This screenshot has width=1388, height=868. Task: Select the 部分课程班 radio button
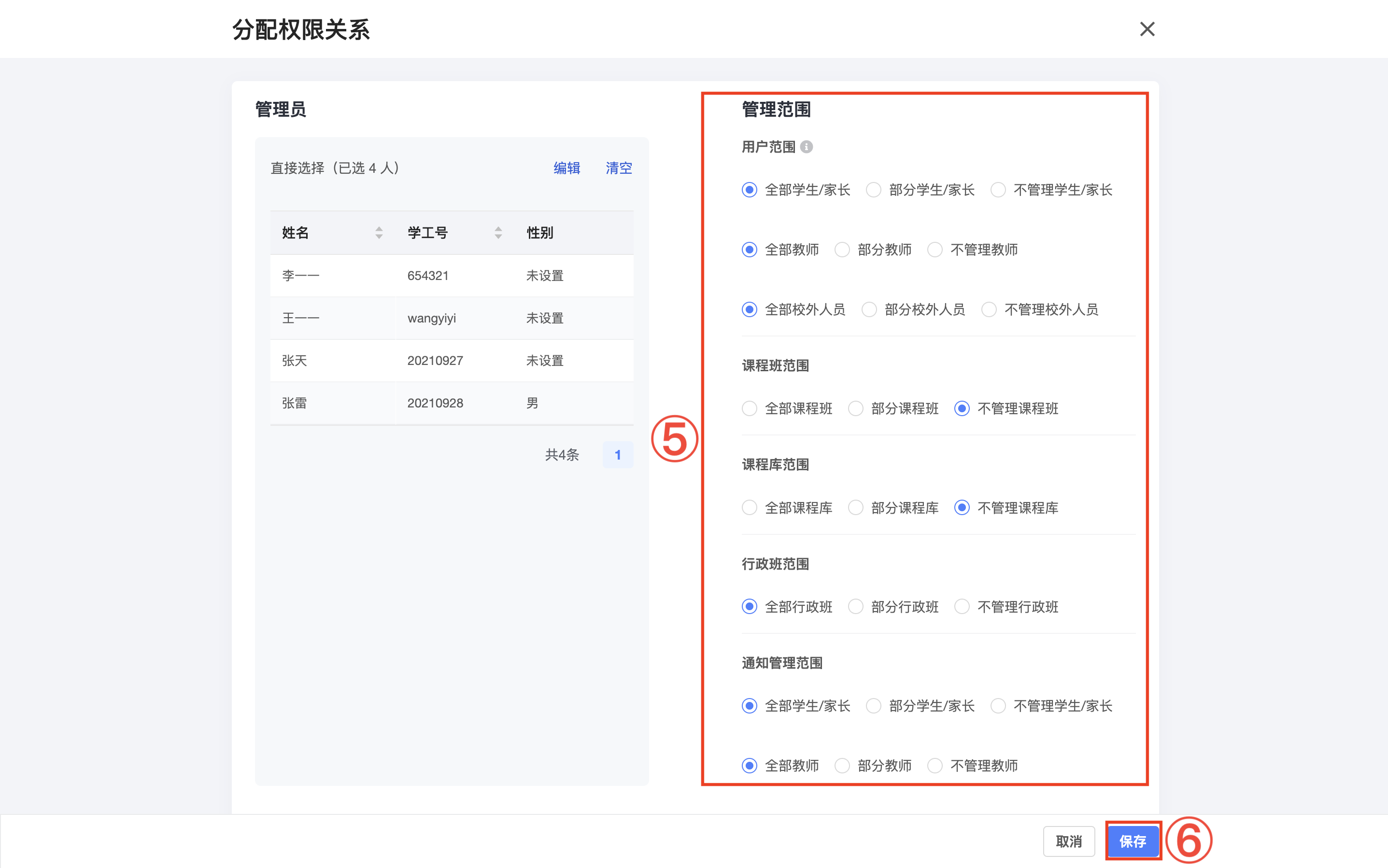tap(856, 408)
